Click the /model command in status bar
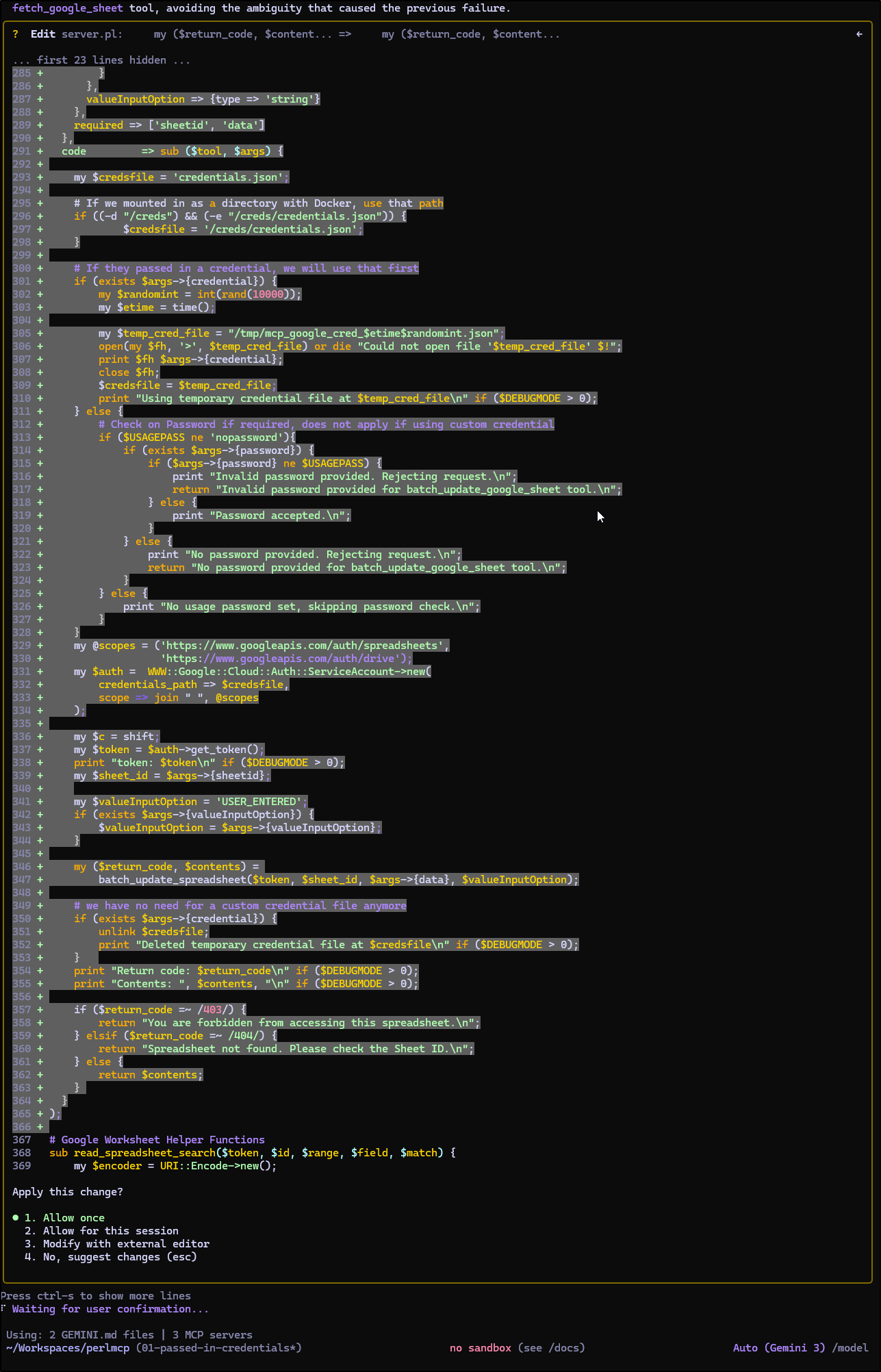Screen dimensions: 881x1372 pyautogui.click(x=850, y=1348)
